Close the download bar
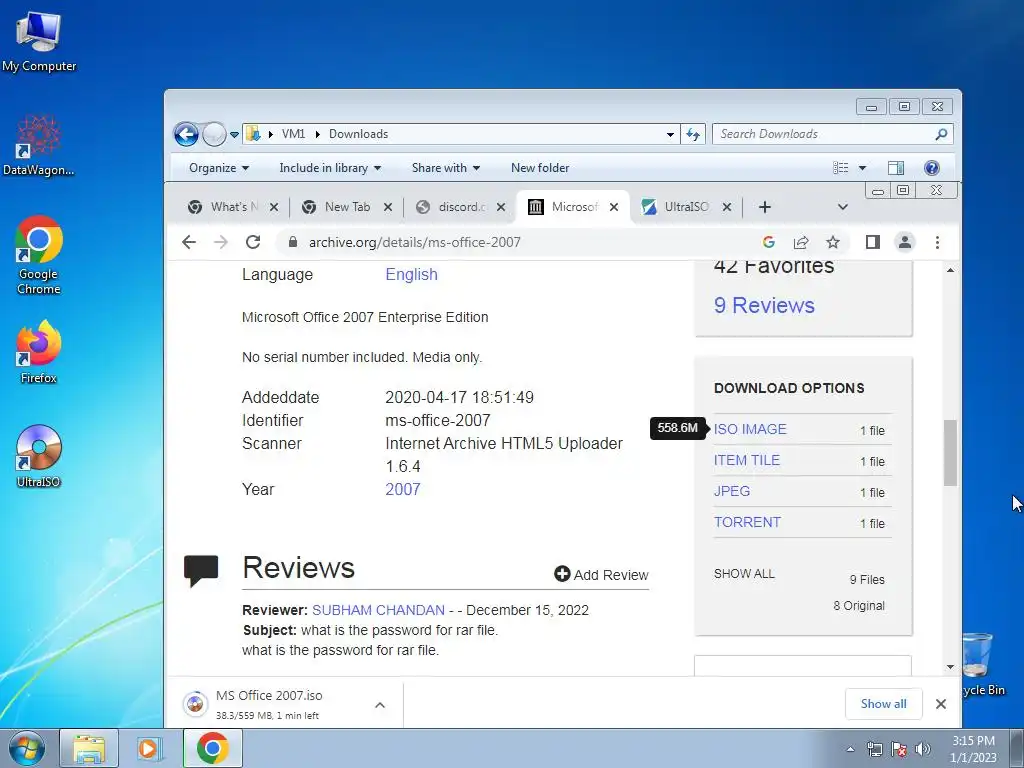The image size is (1024, 768). point(940,704)
